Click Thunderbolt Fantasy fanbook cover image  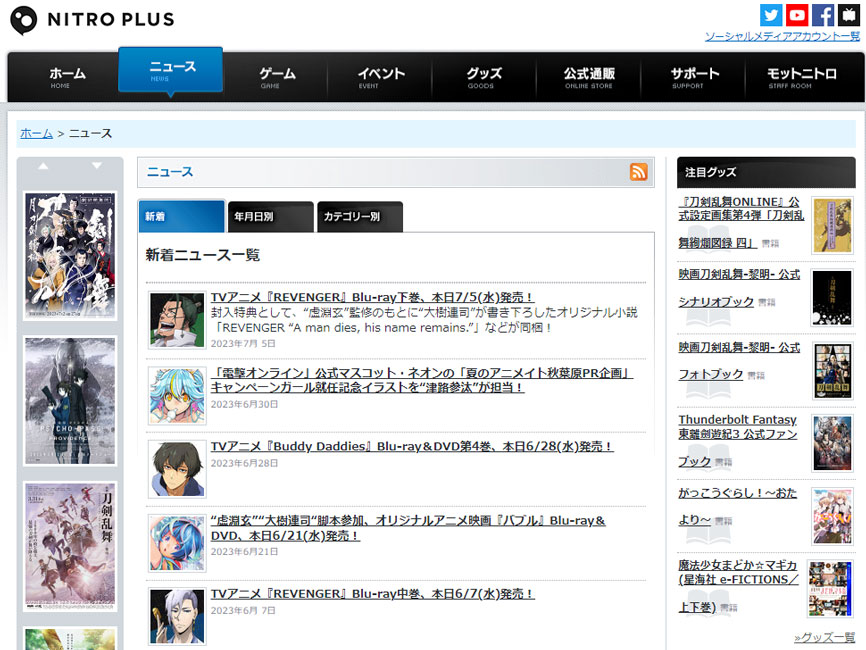click(x=832, y=443)
